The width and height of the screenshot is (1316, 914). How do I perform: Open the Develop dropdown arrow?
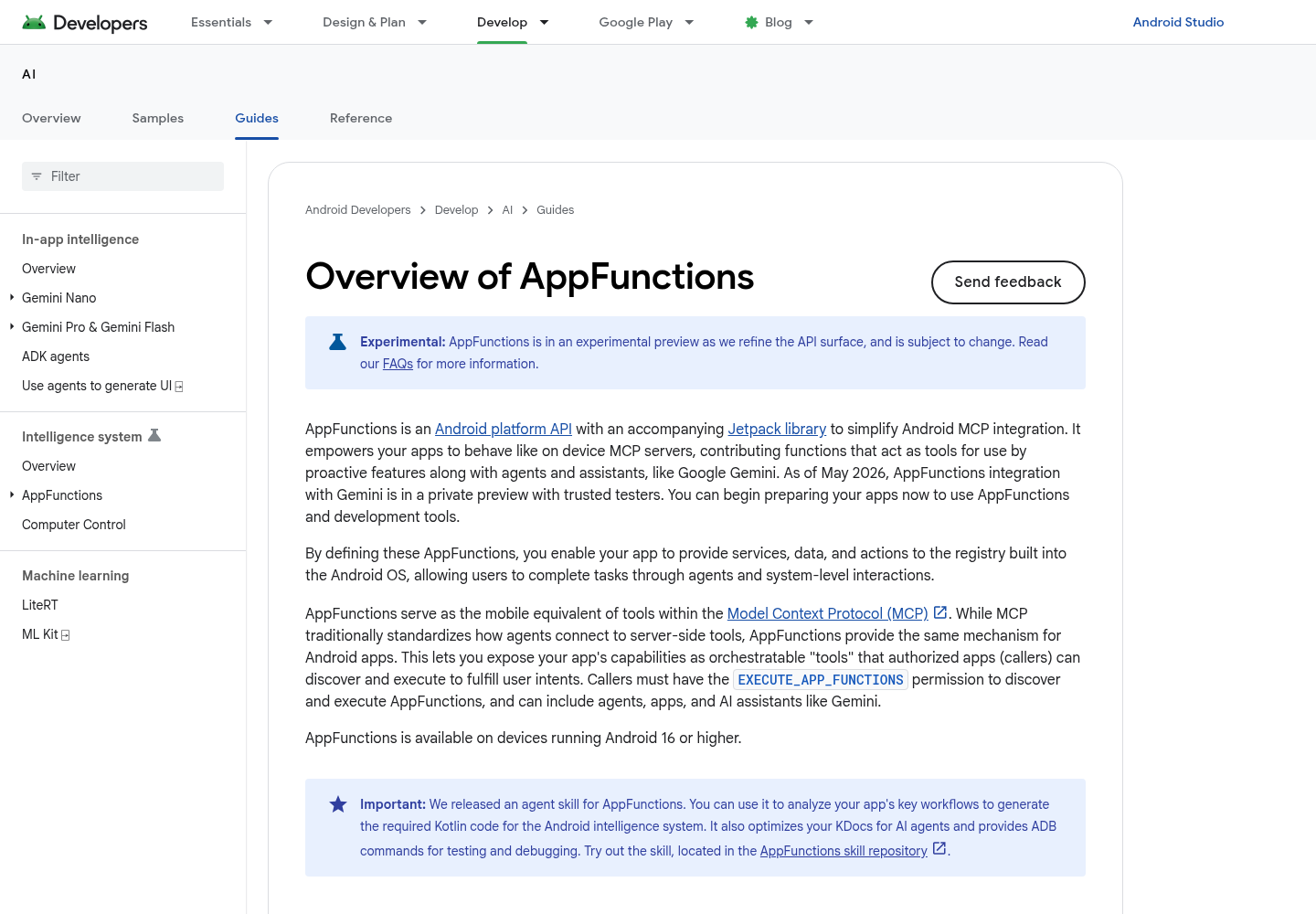(544, 22)
